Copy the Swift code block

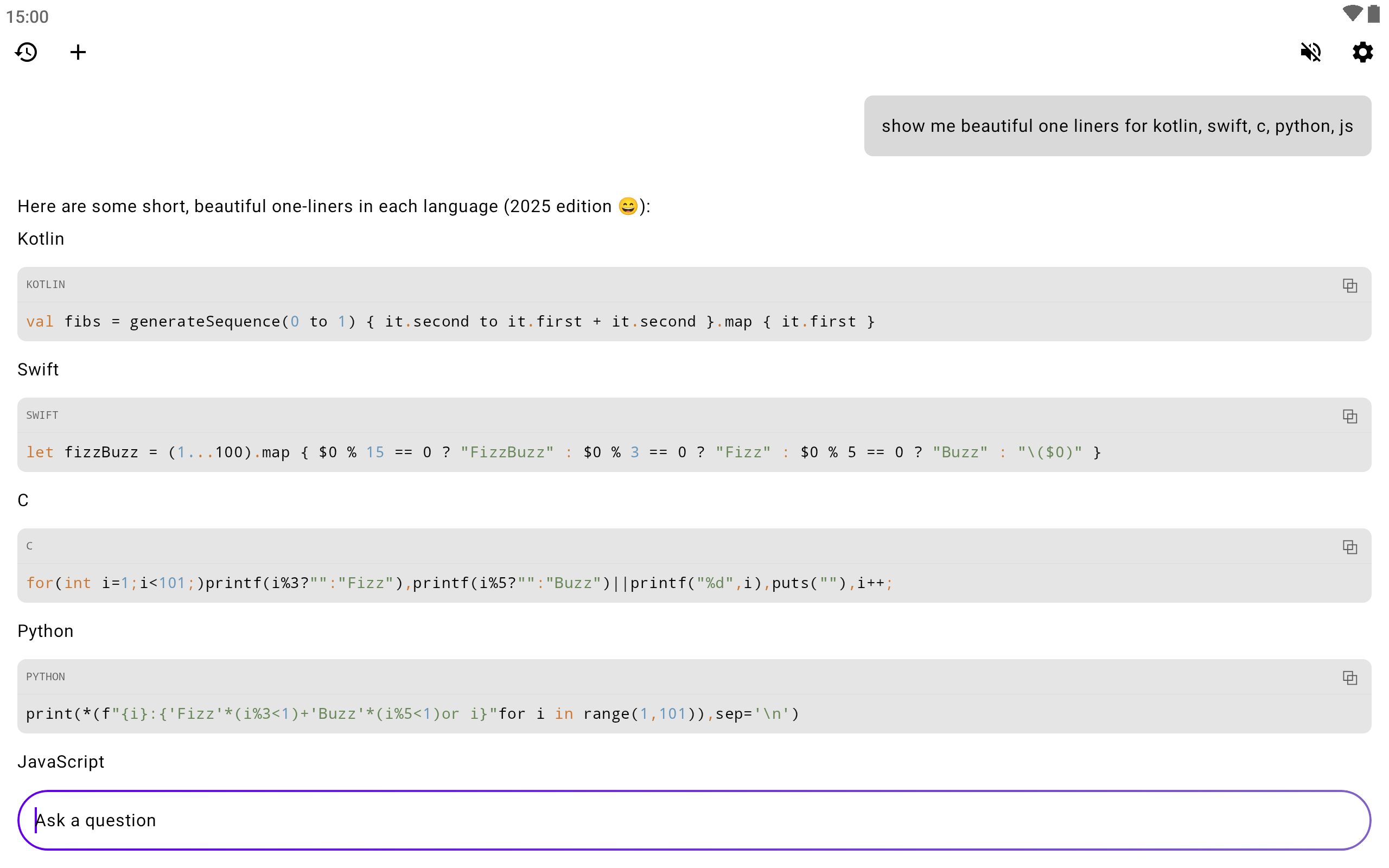[1349, 416]
